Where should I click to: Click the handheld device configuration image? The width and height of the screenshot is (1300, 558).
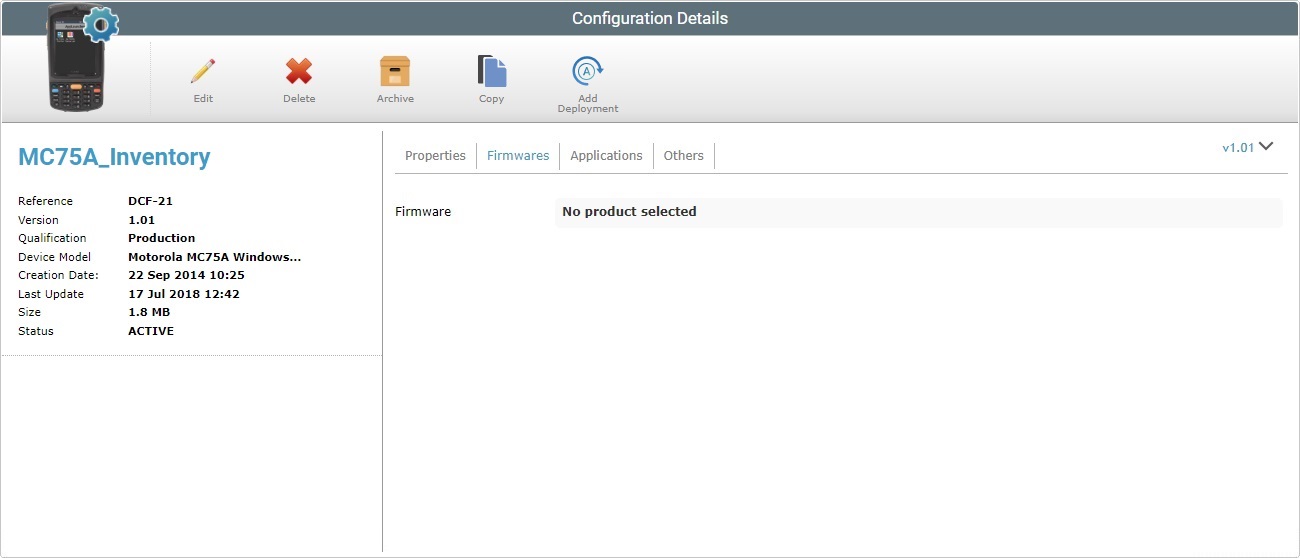click(x=77, y=57)
